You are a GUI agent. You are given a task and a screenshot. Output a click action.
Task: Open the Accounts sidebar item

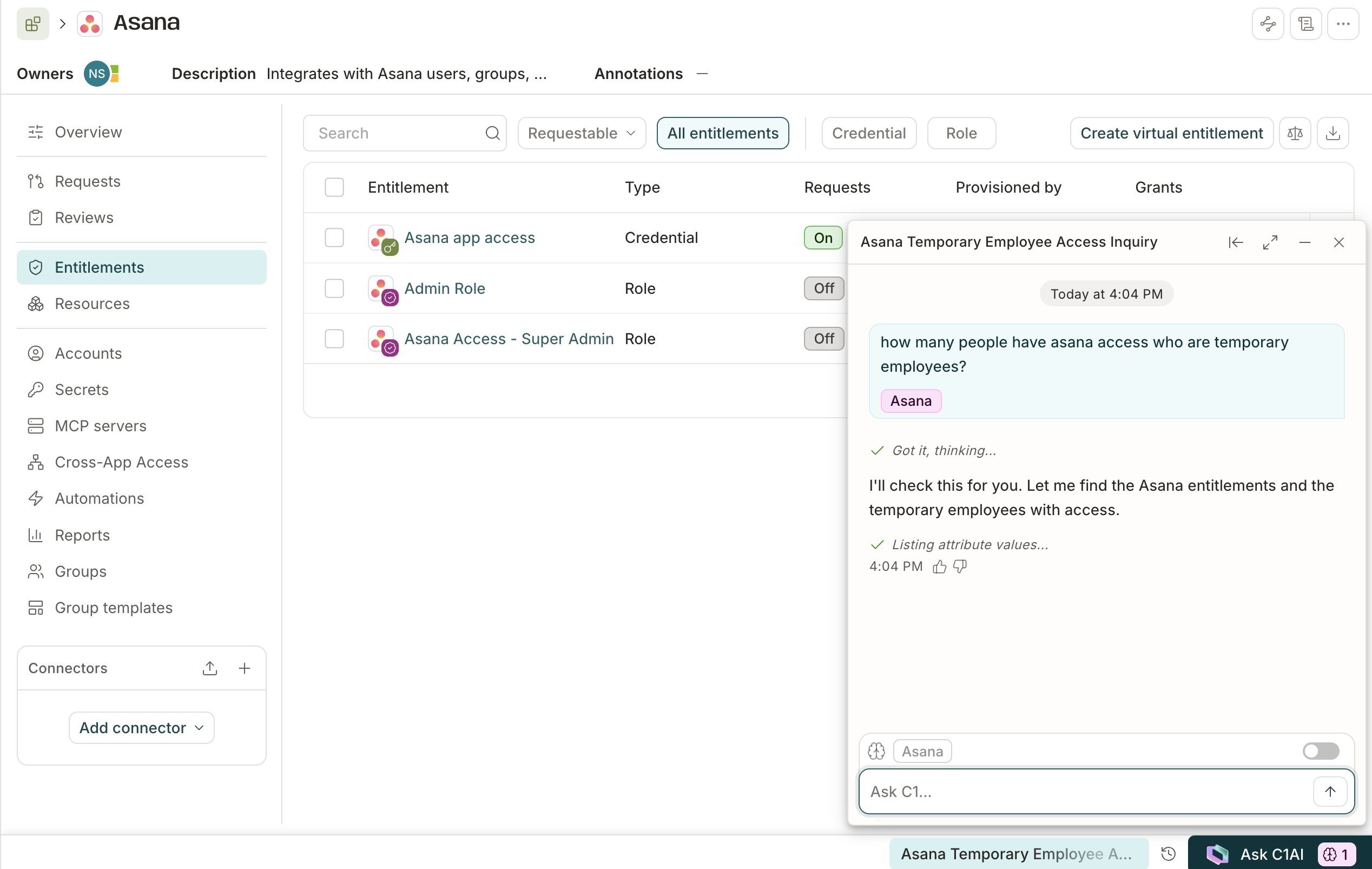pyautogui.click(x=141, y=353)
